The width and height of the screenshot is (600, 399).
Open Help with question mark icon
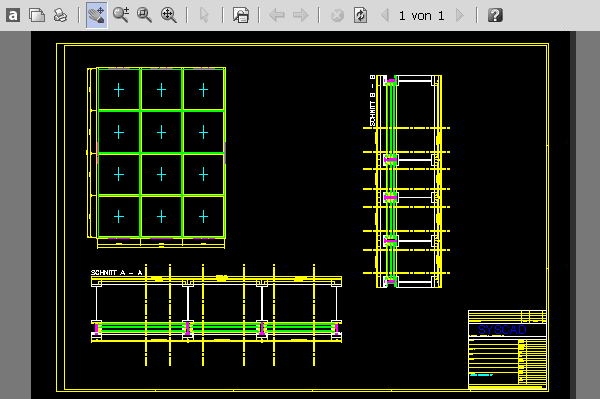pyautogui.click(x=495, y=16)
